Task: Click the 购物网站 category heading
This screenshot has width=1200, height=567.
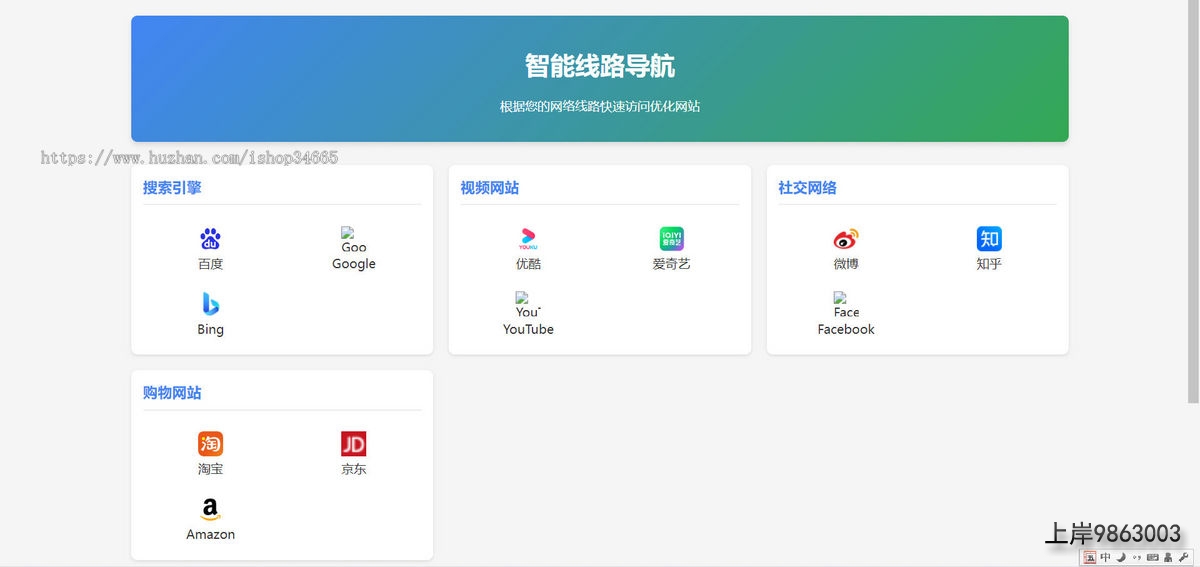Action: [172, 393]
